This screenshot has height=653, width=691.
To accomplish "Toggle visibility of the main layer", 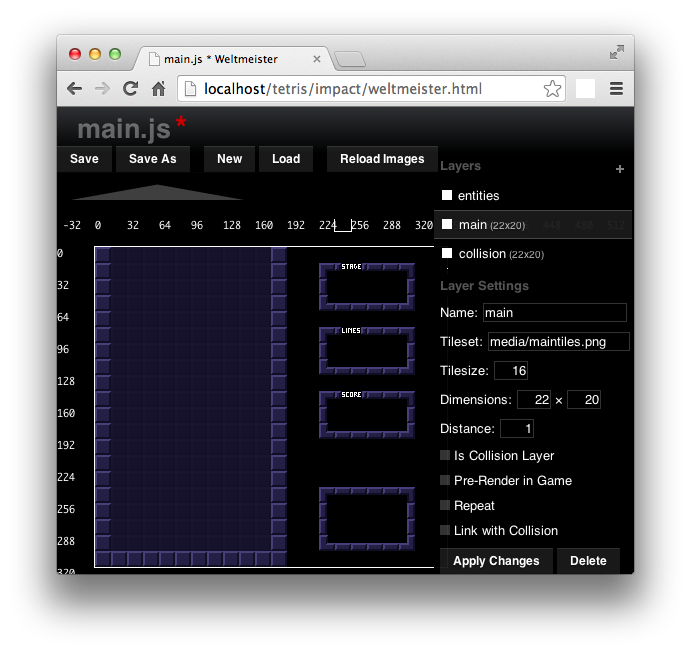I will (447, 225).
